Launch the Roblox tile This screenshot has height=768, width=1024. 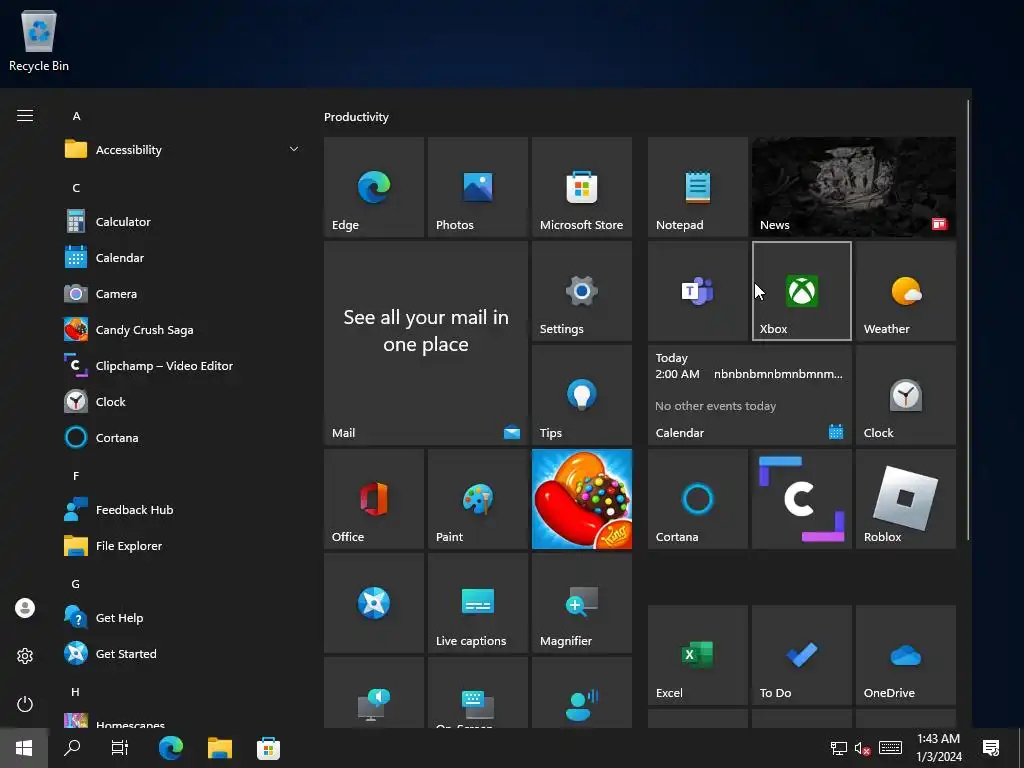906,499
